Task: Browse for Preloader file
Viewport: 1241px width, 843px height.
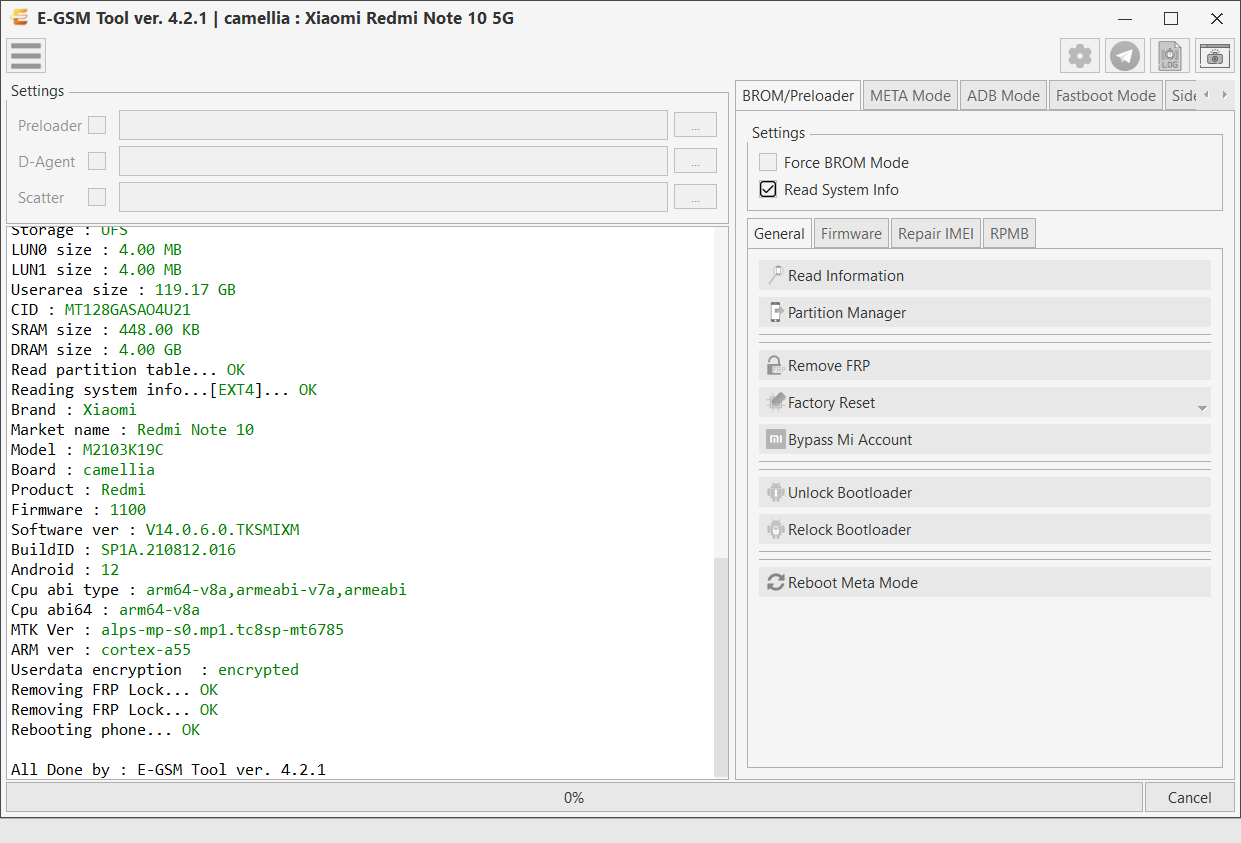Action: coord(695,125)
